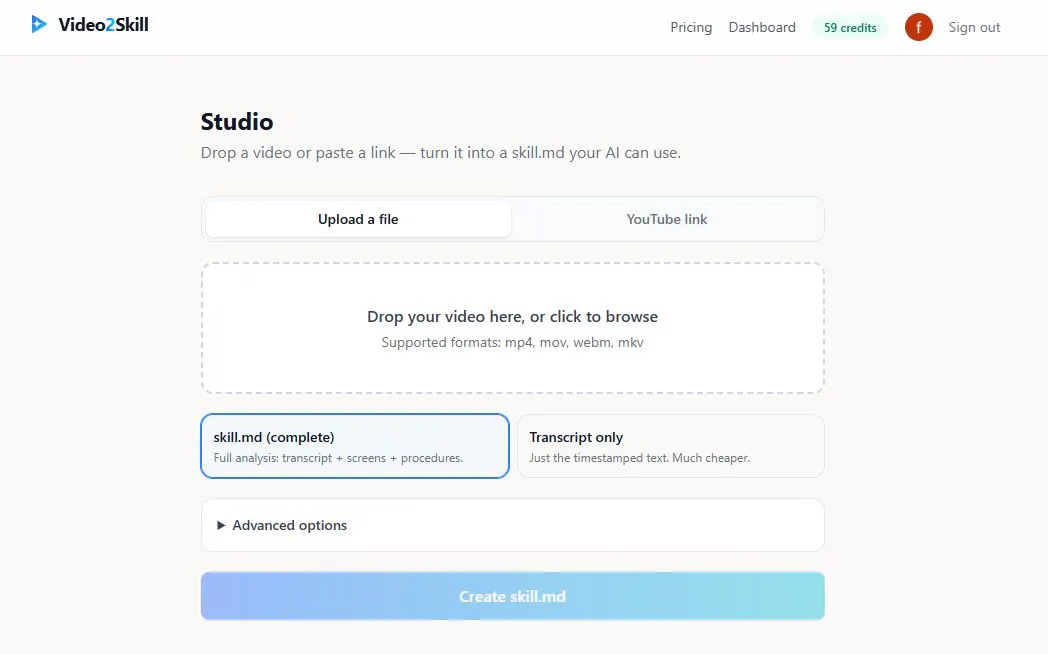1048x654 pixels.
Task: Click the 59 credits badge
Action: (x=849, y=27)
